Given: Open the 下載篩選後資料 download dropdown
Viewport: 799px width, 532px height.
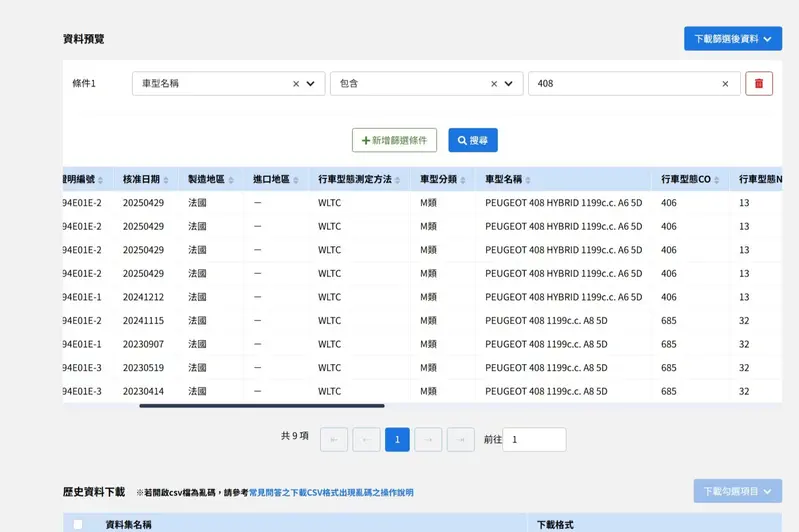Looking at the screenshot, I should click(x=732, y=39).
